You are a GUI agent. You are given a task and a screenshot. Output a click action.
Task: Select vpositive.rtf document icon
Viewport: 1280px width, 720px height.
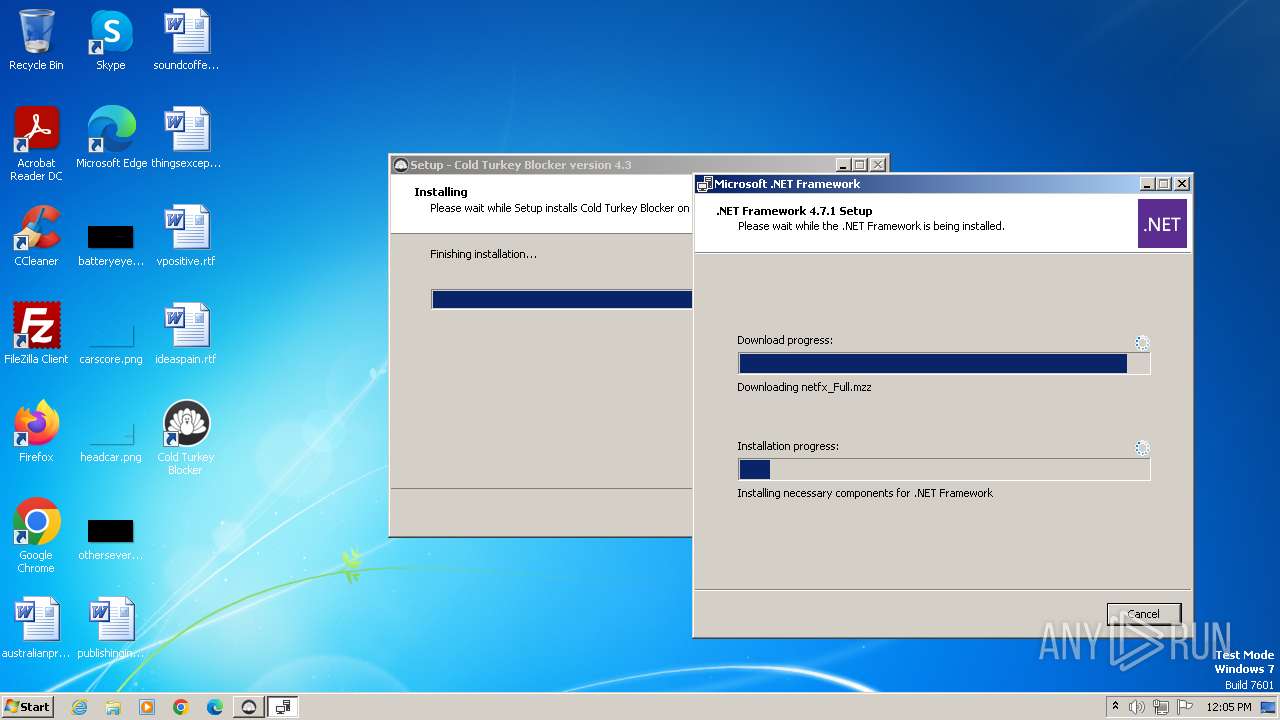click(x=186, y=235)
